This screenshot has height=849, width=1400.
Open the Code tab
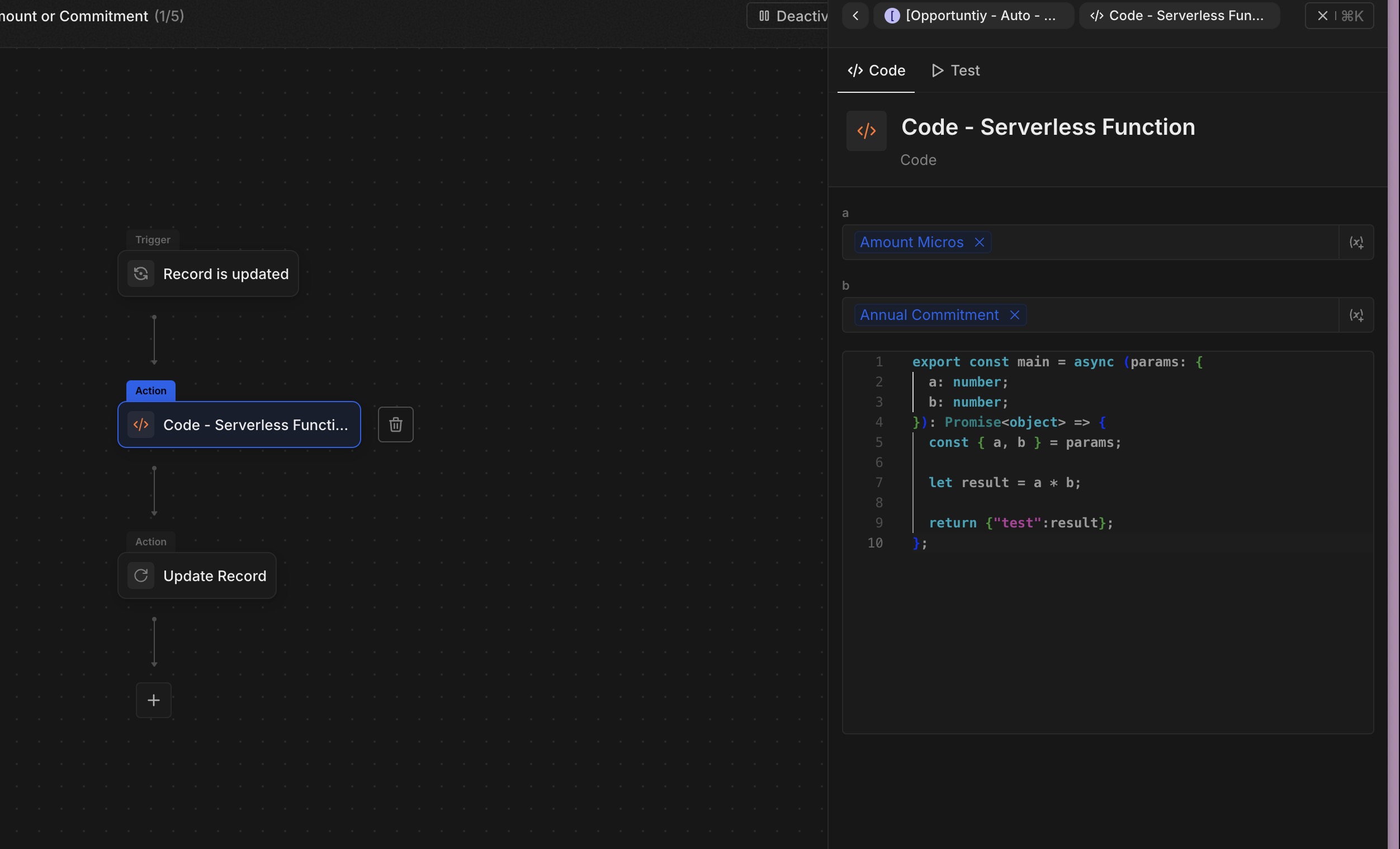[876, 70]
